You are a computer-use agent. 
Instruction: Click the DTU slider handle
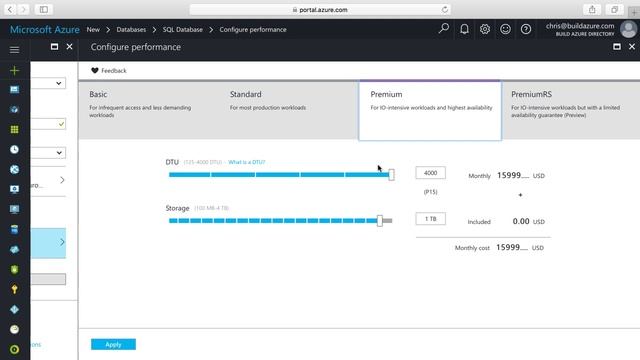tap(391, 175)
